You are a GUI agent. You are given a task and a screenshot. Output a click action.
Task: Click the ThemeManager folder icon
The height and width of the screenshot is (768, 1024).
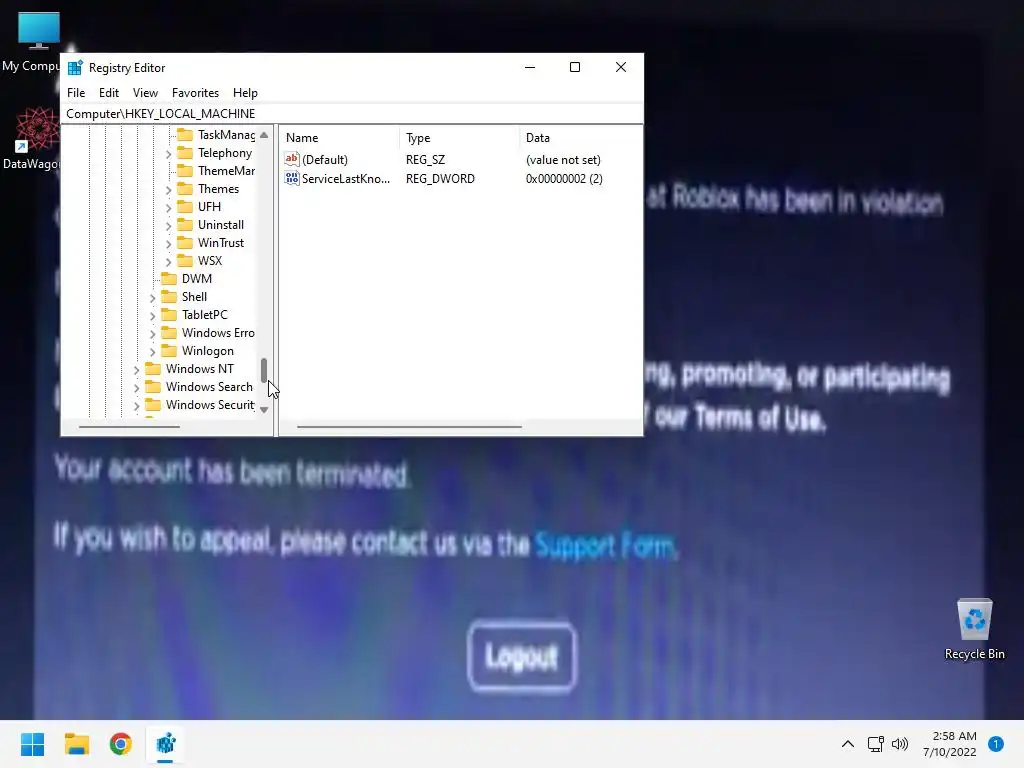click(185, 171)
